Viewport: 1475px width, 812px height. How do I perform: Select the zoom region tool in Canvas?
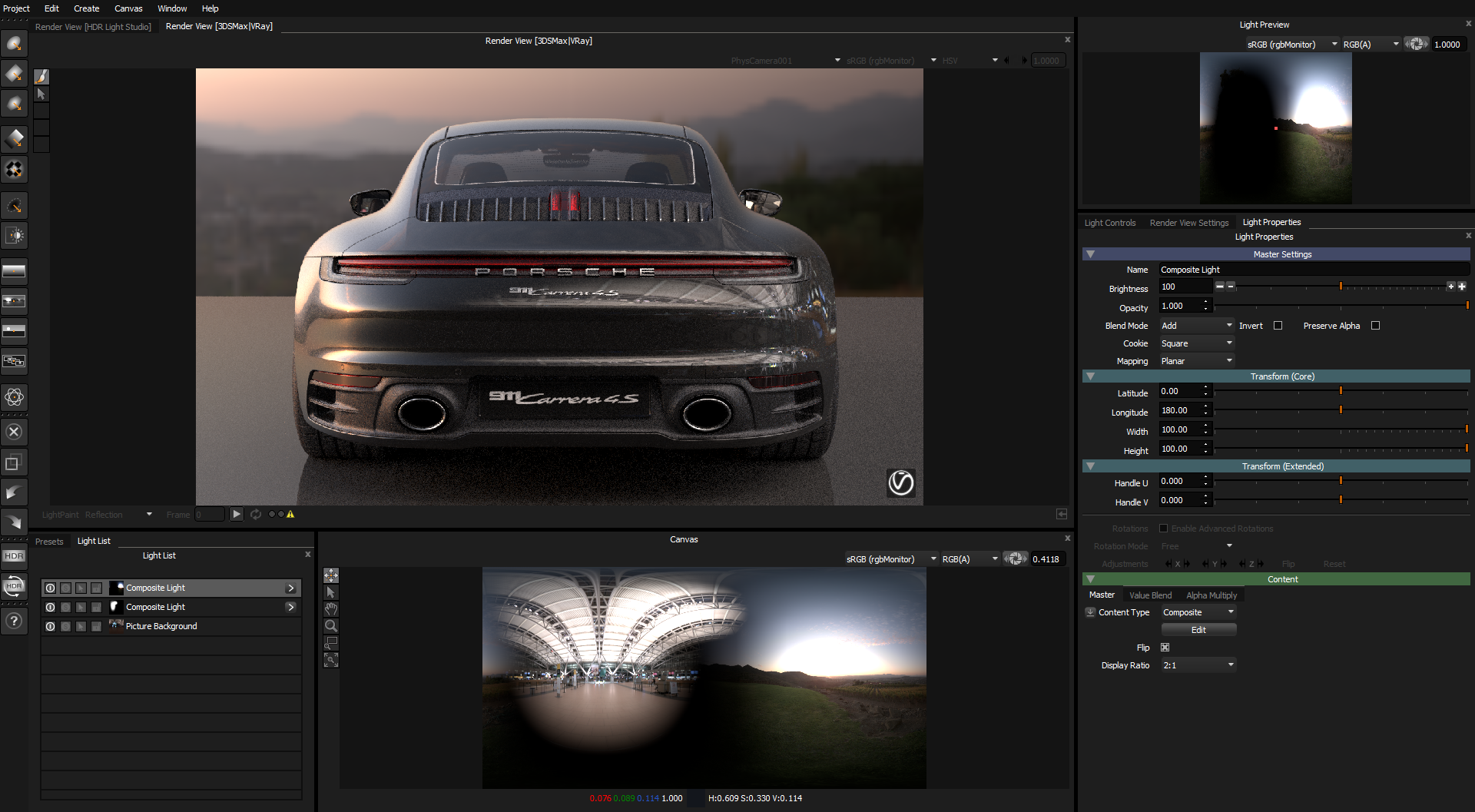[331, 643]
